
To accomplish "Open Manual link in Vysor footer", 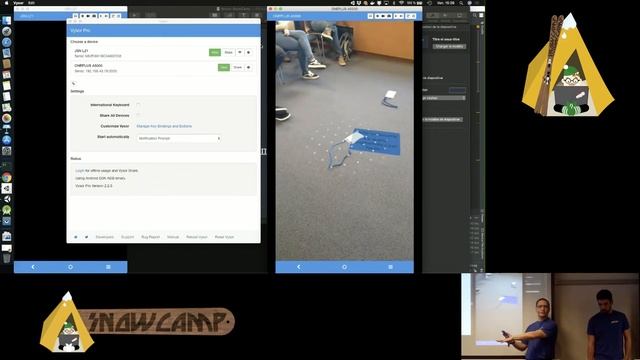I will (x=173, y=237).
